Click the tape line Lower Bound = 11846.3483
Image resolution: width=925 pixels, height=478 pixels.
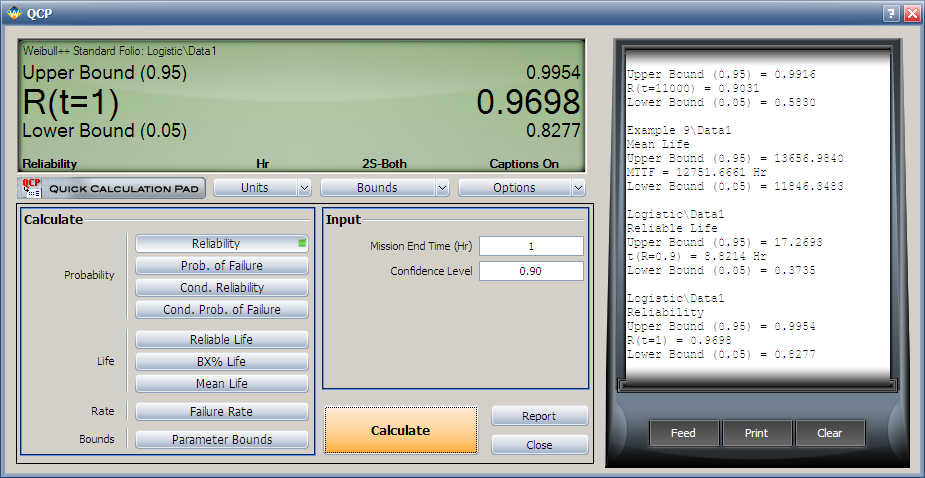(x=735, y=186)
